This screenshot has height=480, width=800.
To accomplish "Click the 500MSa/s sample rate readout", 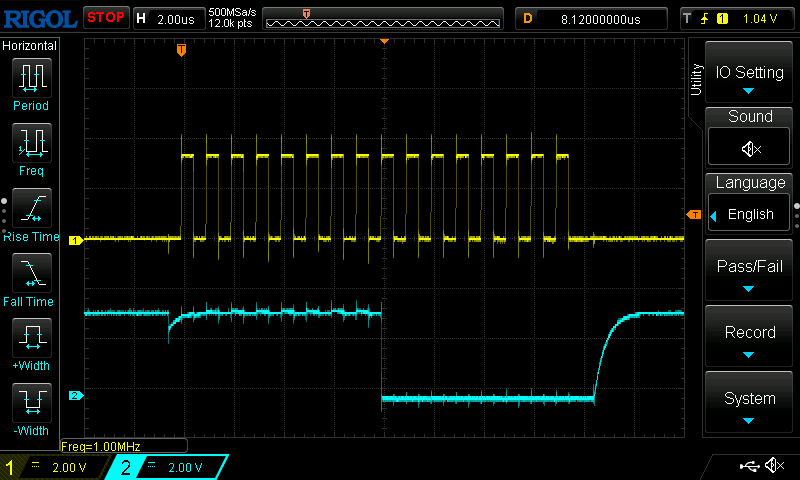I will pyautogui.click(x=232, y=12).
